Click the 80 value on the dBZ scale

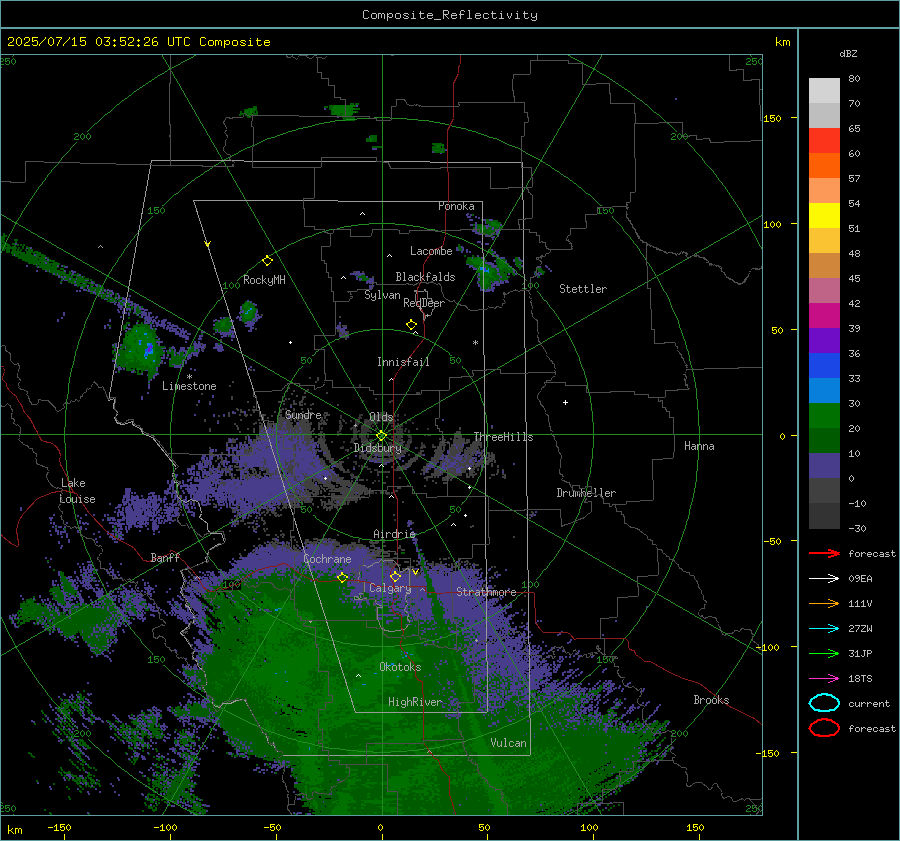(x=854, y=79)
